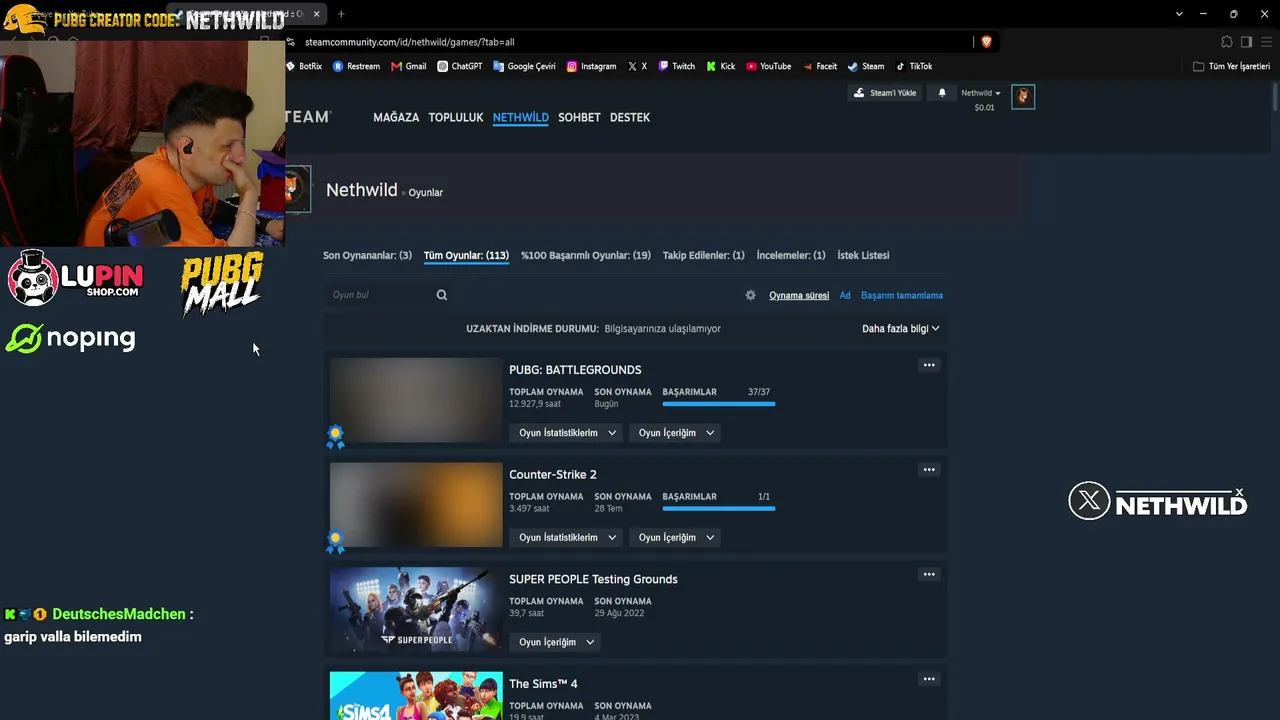The width and height of the screenshot is (1280, 720).
Task: Open the Kick bookmark
Action: point(721,67)
